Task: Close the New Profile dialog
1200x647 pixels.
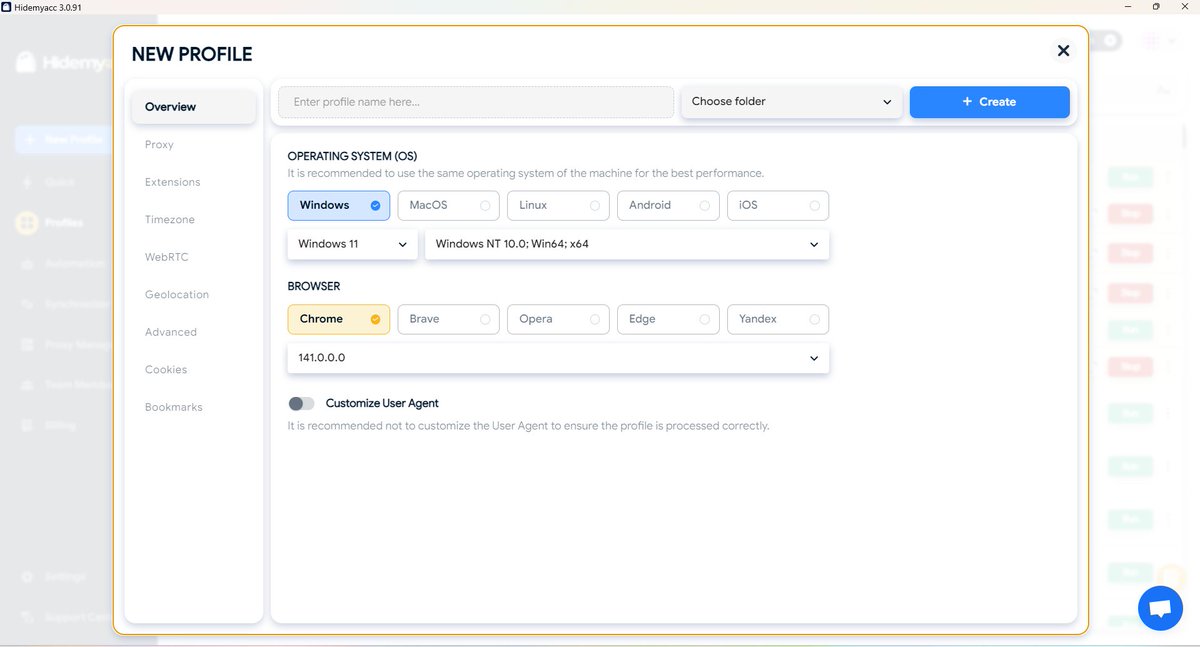Action: click(x=1063, y=51)
